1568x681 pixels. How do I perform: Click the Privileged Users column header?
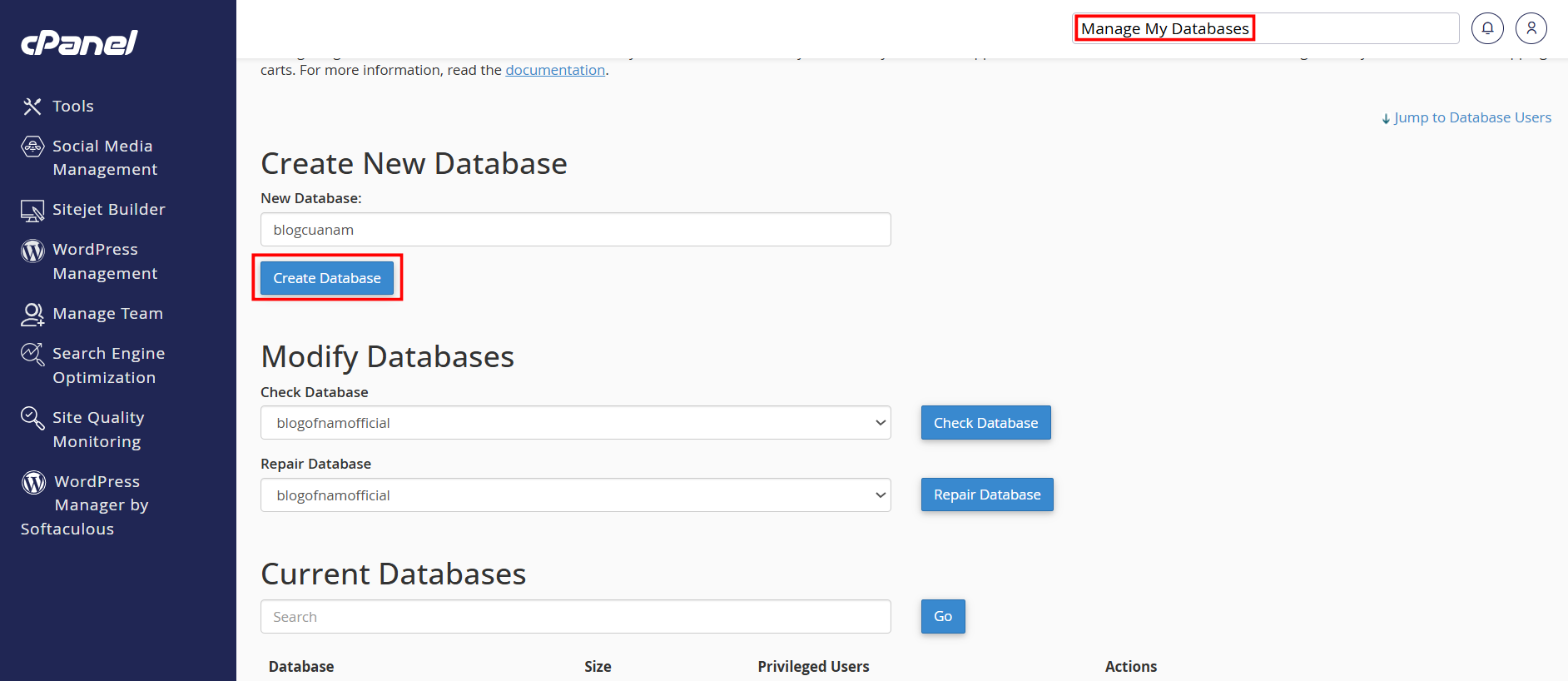coord(813,667)
